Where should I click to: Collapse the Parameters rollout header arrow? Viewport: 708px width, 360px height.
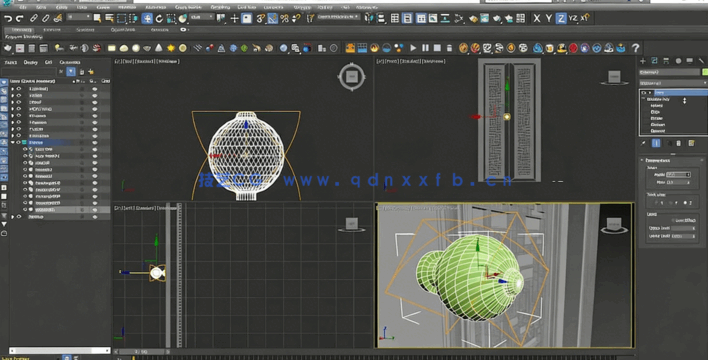[642, 160]
